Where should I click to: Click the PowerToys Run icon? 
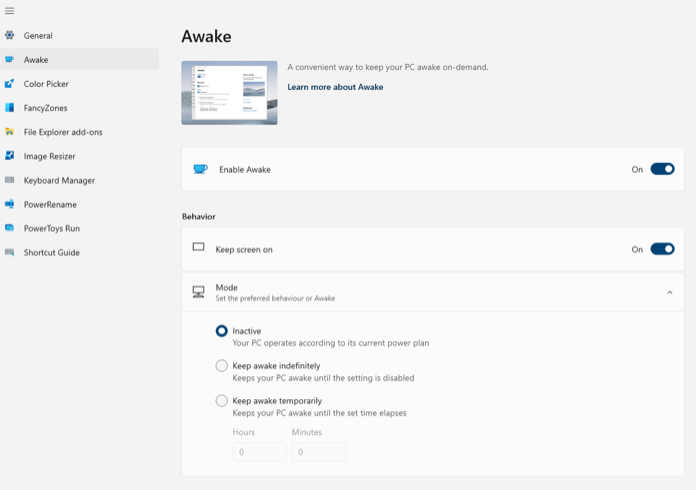coord(9,228)
